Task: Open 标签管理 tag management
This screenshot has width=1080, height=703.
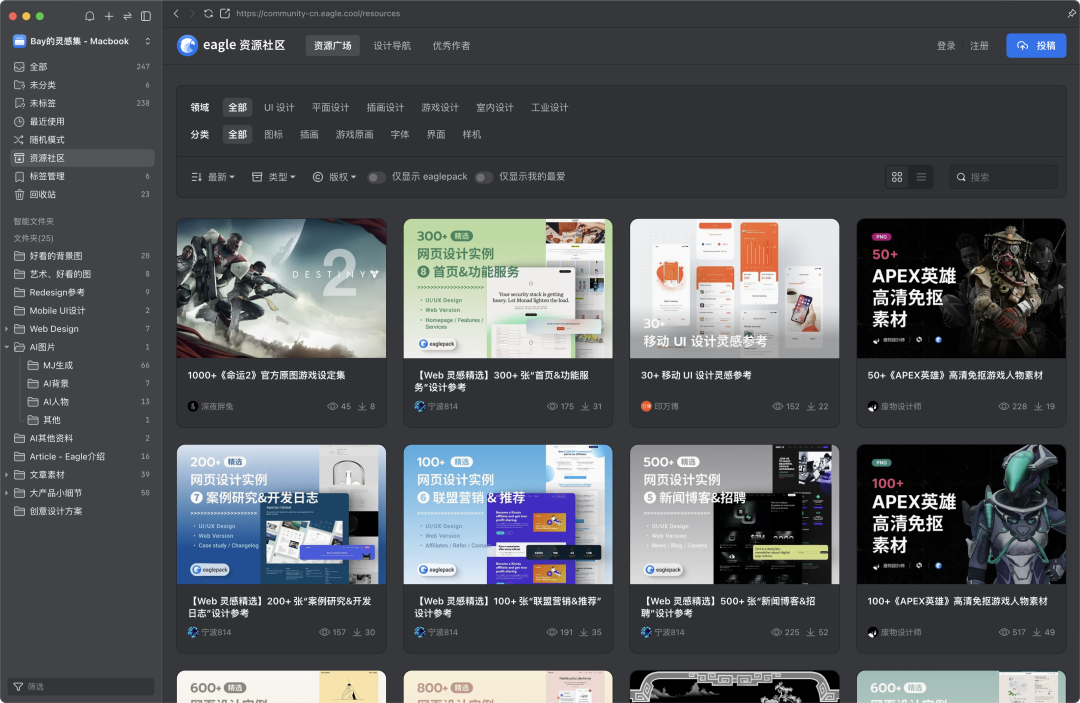Action: [x=82, y=176]
